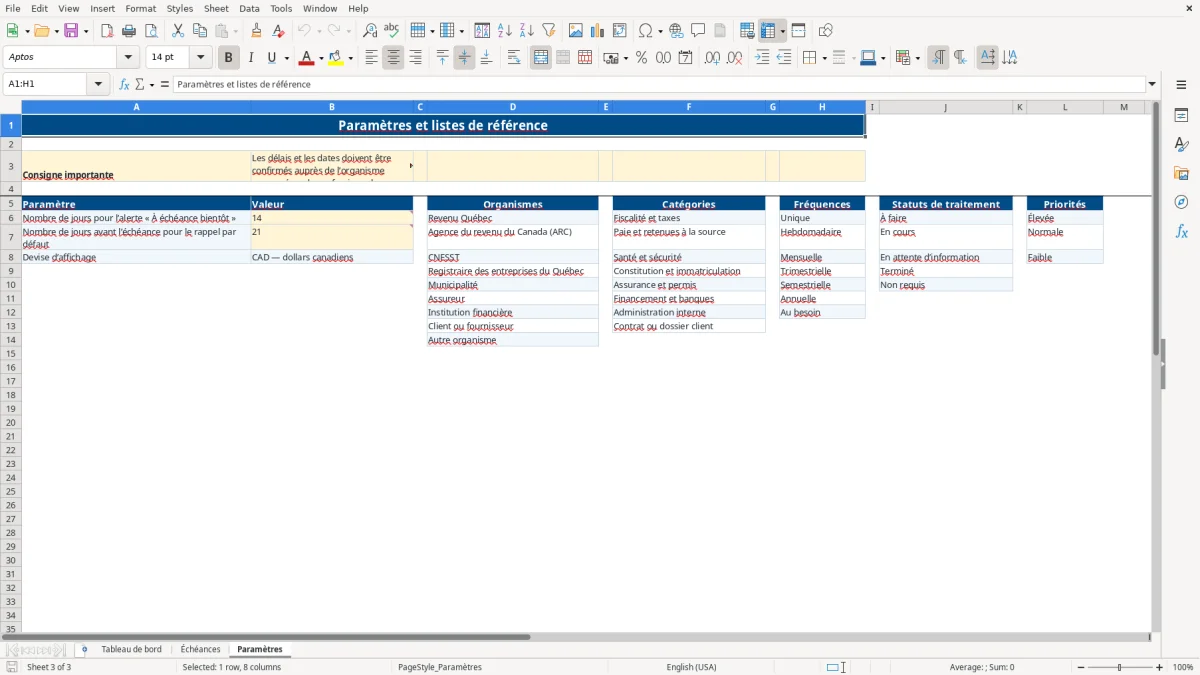
Task: Click the Merge and Center Cells button
Action: pyautogui.click(x=541, y=58)
